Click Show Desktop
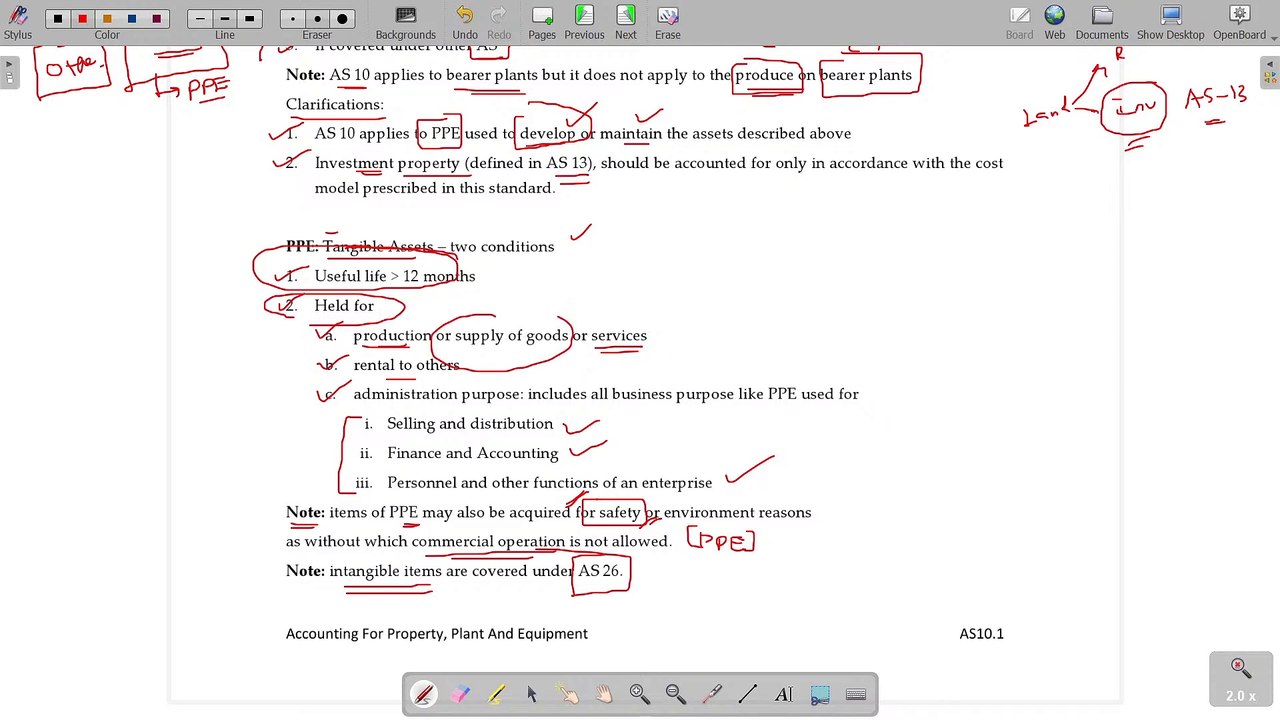 (1170, 22)
